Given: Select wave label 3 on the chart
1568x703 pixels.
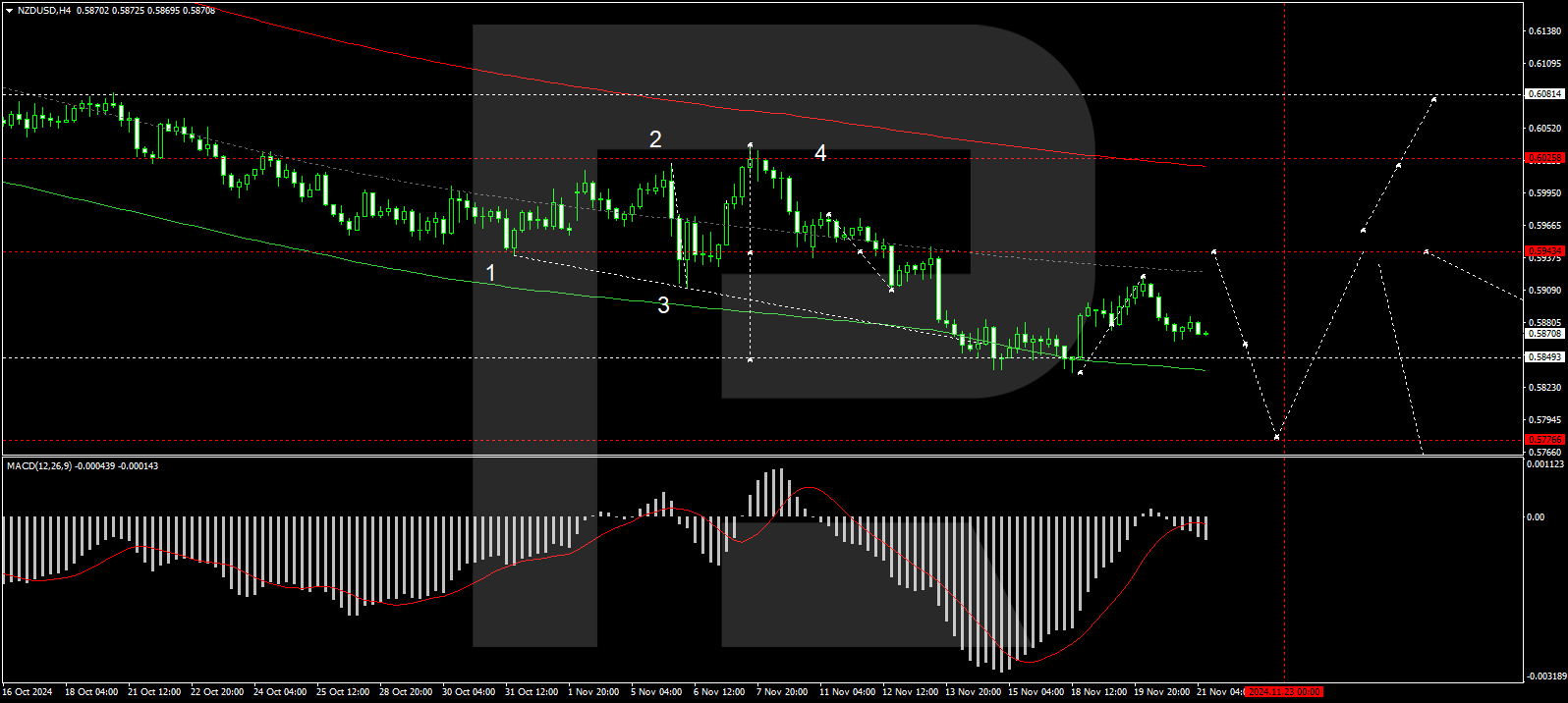Looking at the screenshot, I should 663,305.
